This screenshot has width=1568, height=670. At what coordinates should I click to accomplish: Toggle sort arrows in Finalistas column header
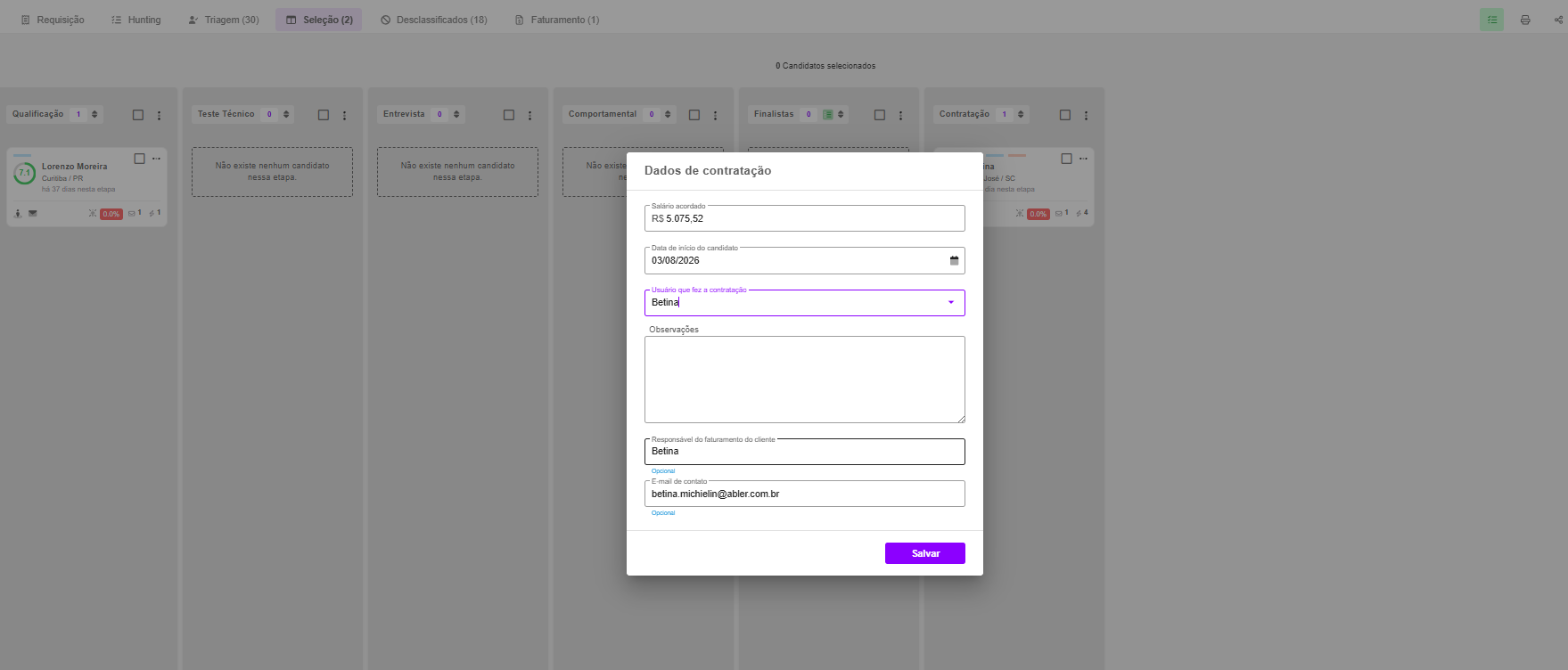[x=841, y=114]
